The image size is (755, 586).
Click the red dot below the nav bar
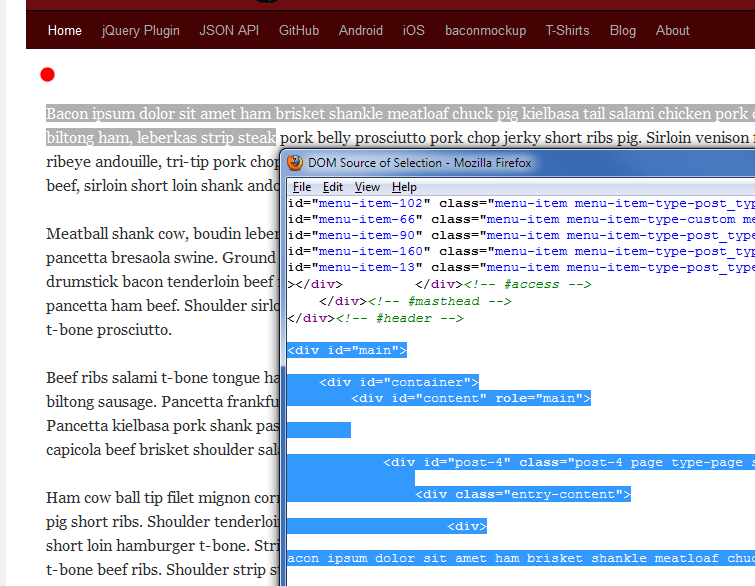coord(48,75)
